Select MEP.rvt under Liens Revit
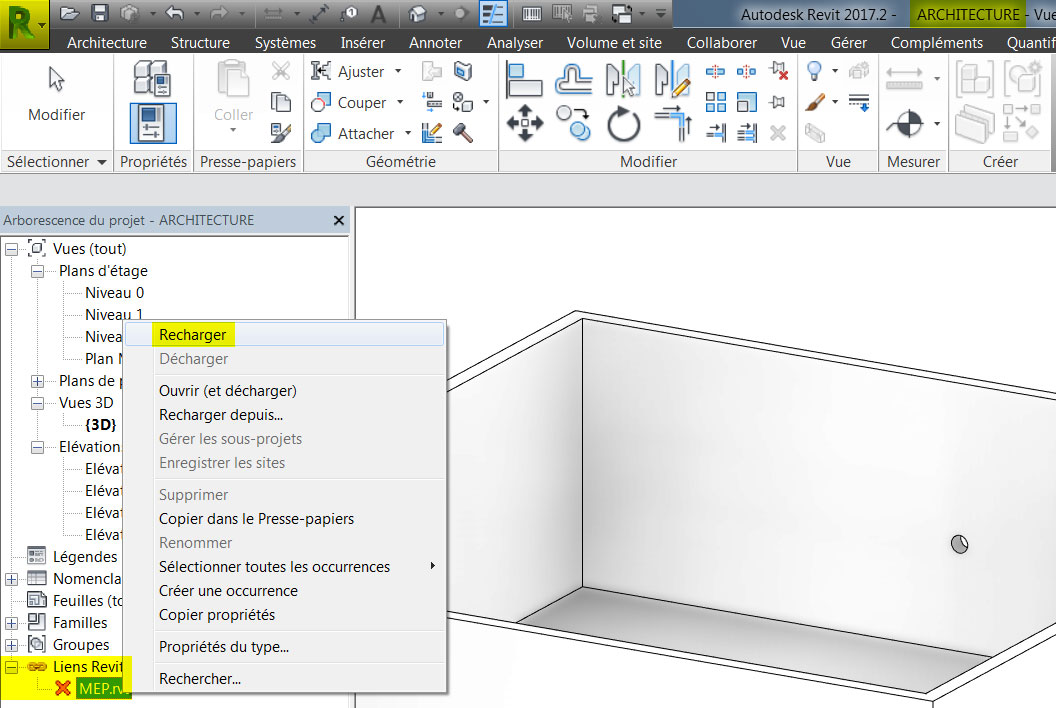 [x=103, y=689]
